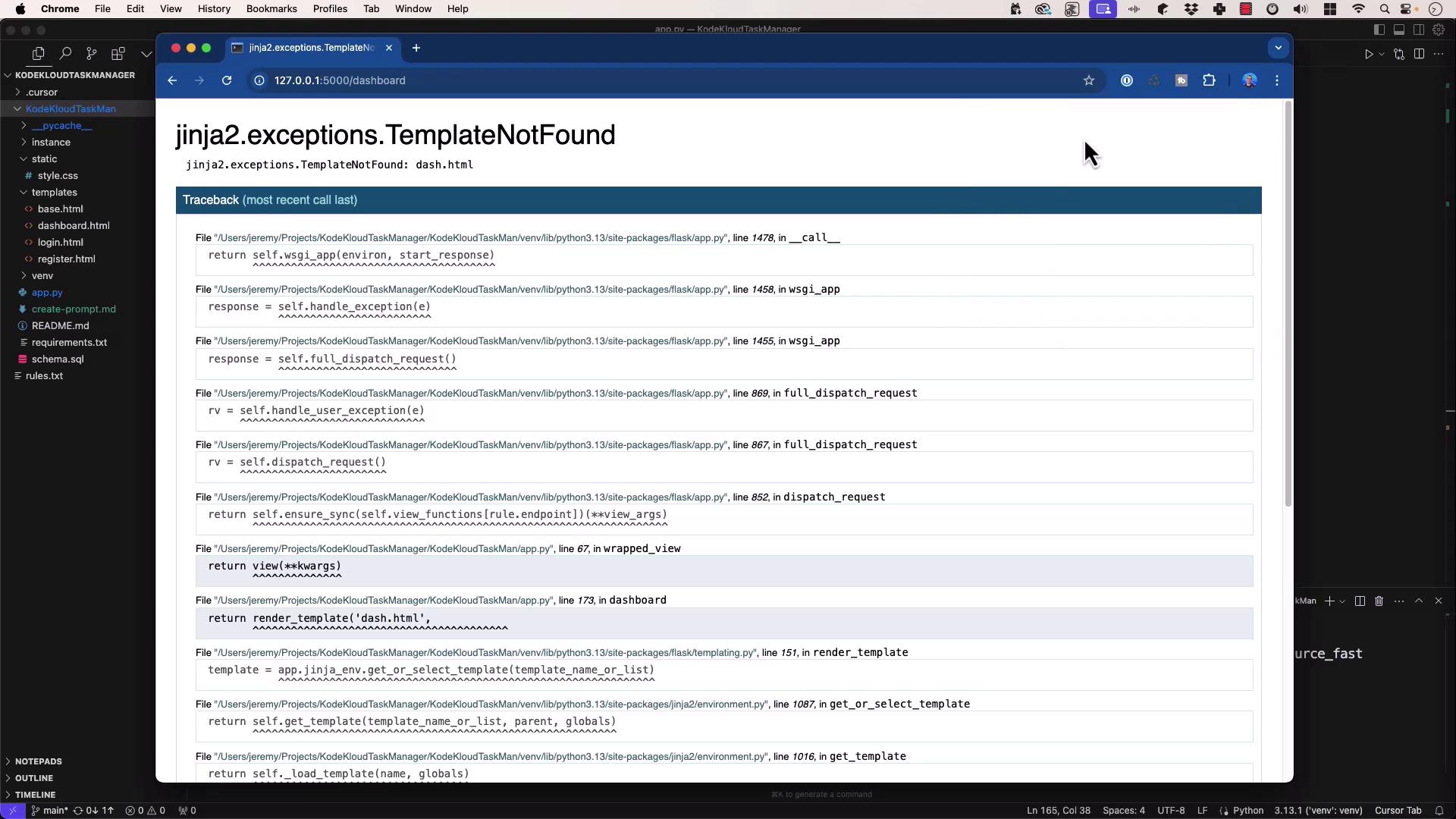
Task: Toggle panel layout icon in title bar
Action: [x=1399, y=30]
